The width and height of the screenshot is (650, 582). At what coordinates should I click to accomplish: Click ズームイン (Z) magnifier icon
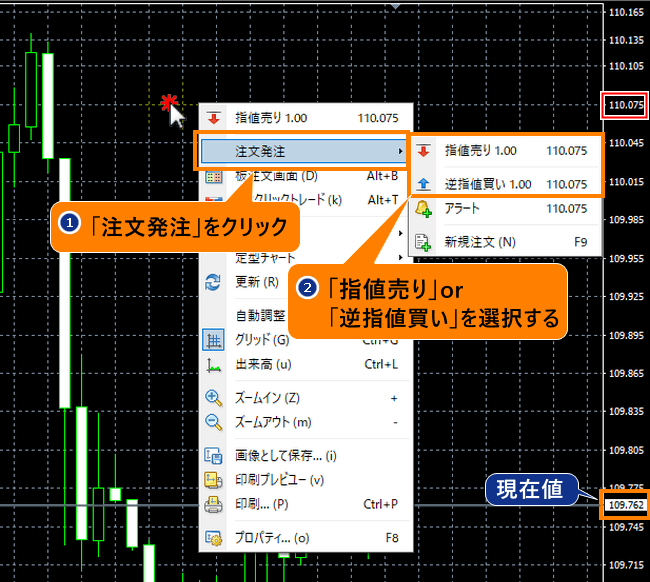pyautogui.click(x=213, y=398)
